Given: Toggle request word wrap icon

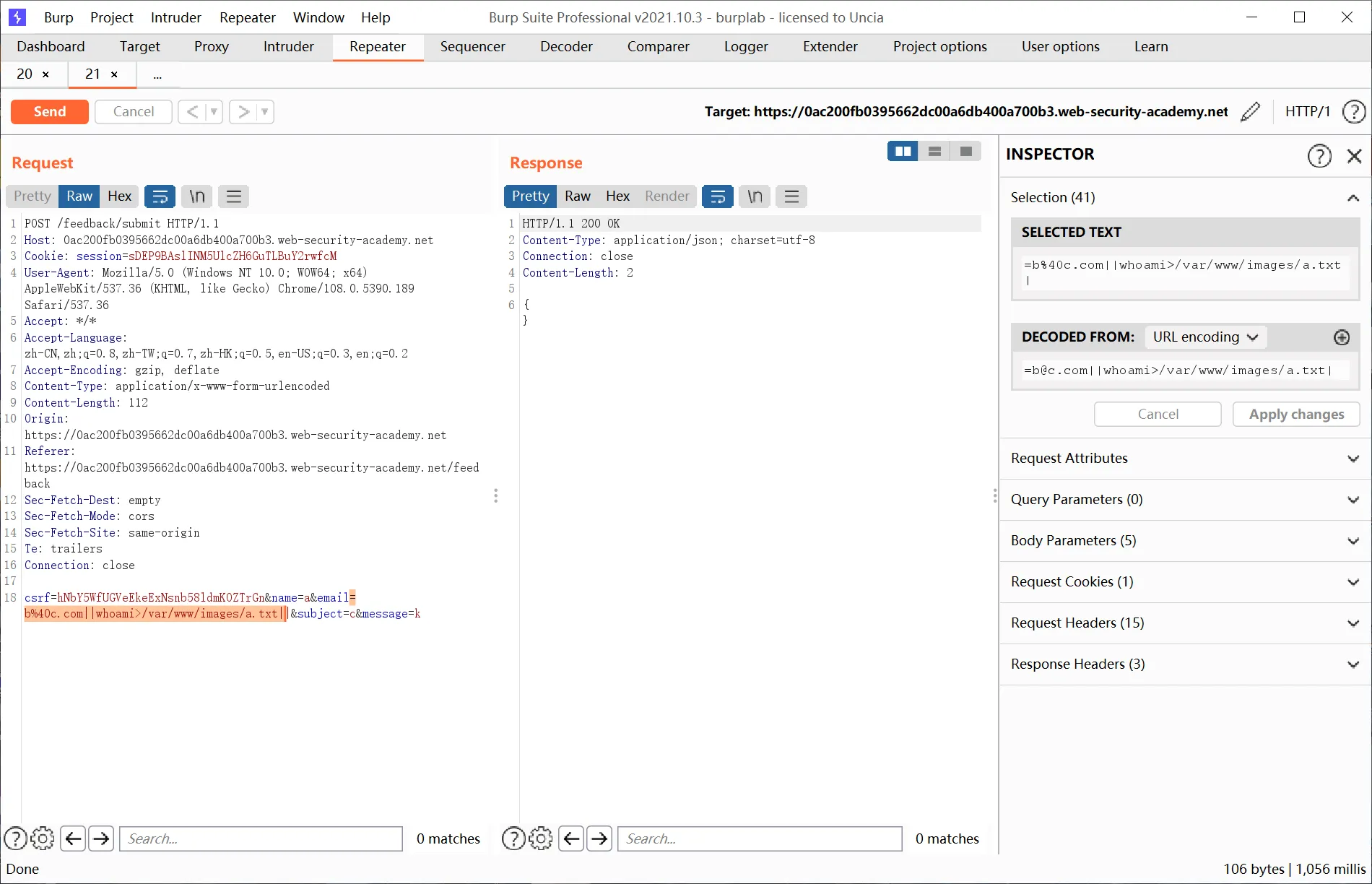Looking at the screenshot, I should pyautogui.click(x=160, y=196).
